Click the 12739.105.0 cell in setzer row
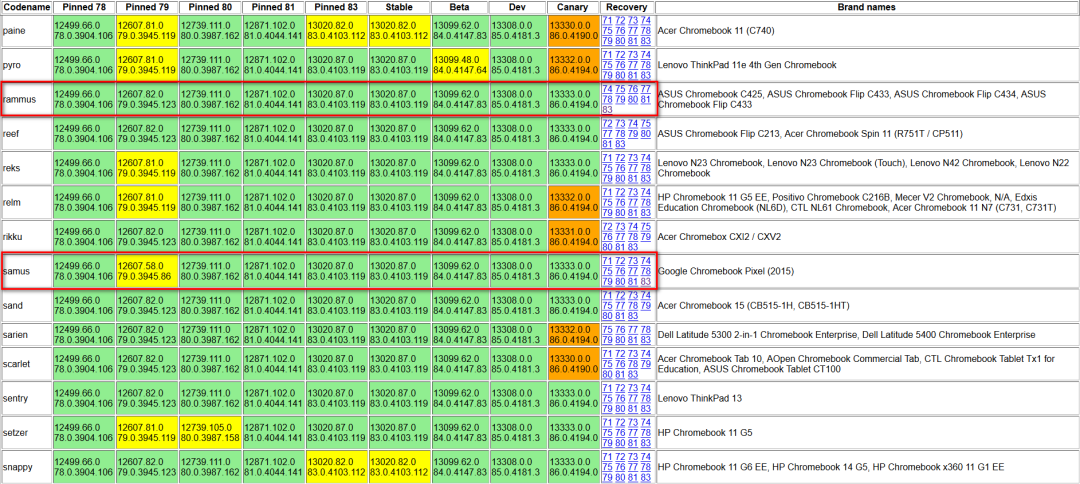1080x484 pixels. point(209,433)
